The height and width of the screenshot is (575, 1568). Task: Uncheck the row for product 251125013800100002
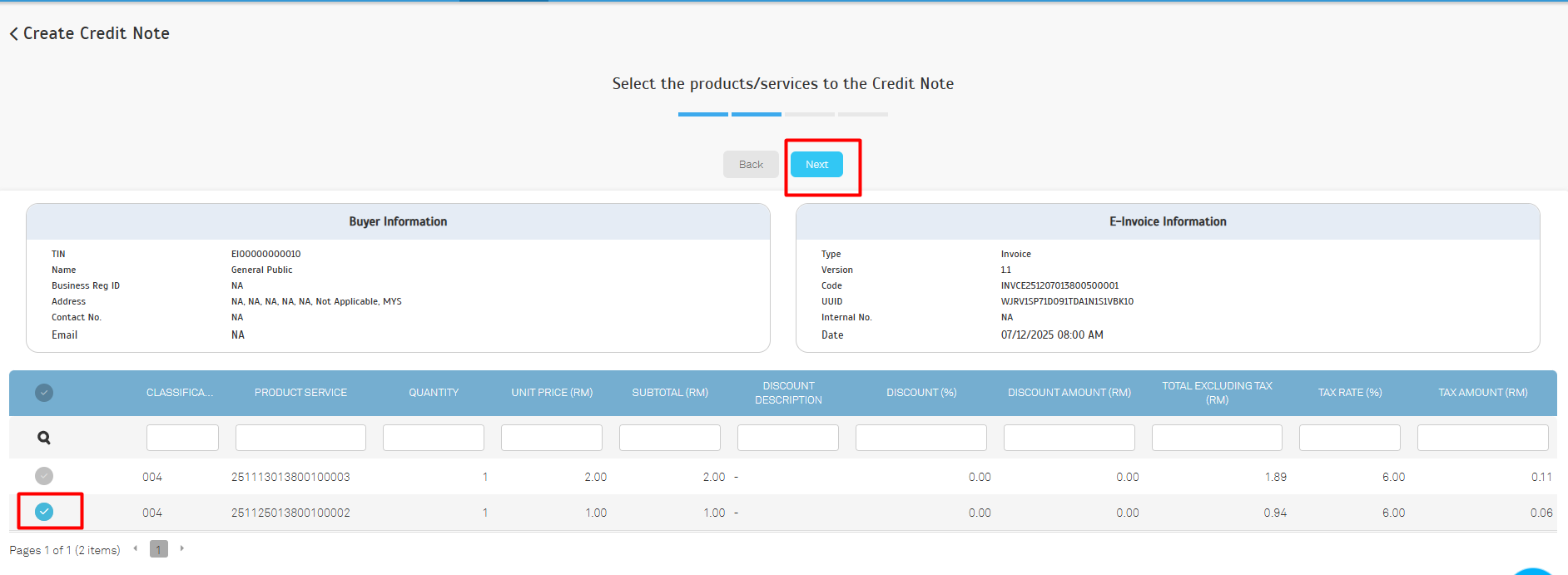coord(44,512)
